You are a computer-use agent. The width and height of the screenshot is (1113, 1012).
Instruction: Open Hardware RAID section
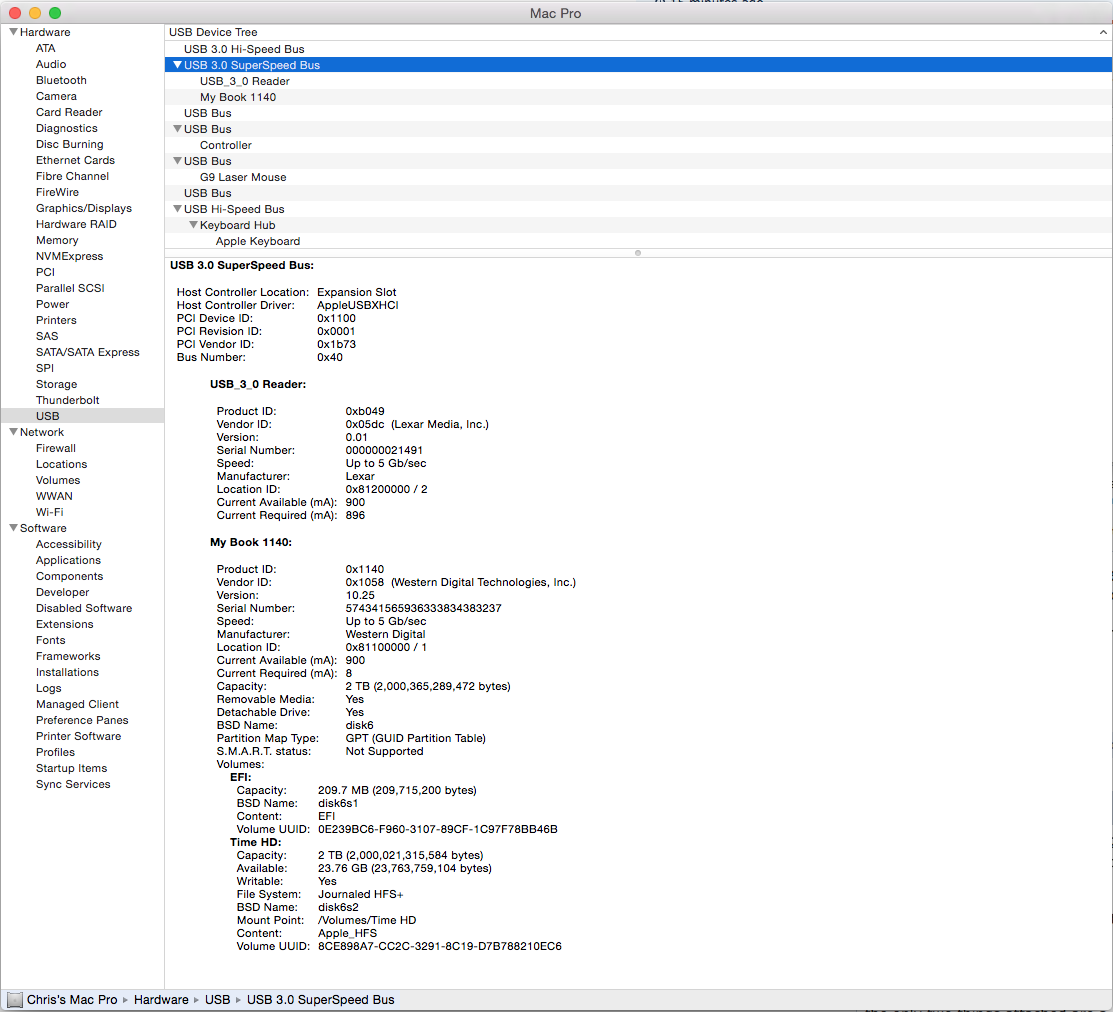pyautogui.click(x=76, y=224)
